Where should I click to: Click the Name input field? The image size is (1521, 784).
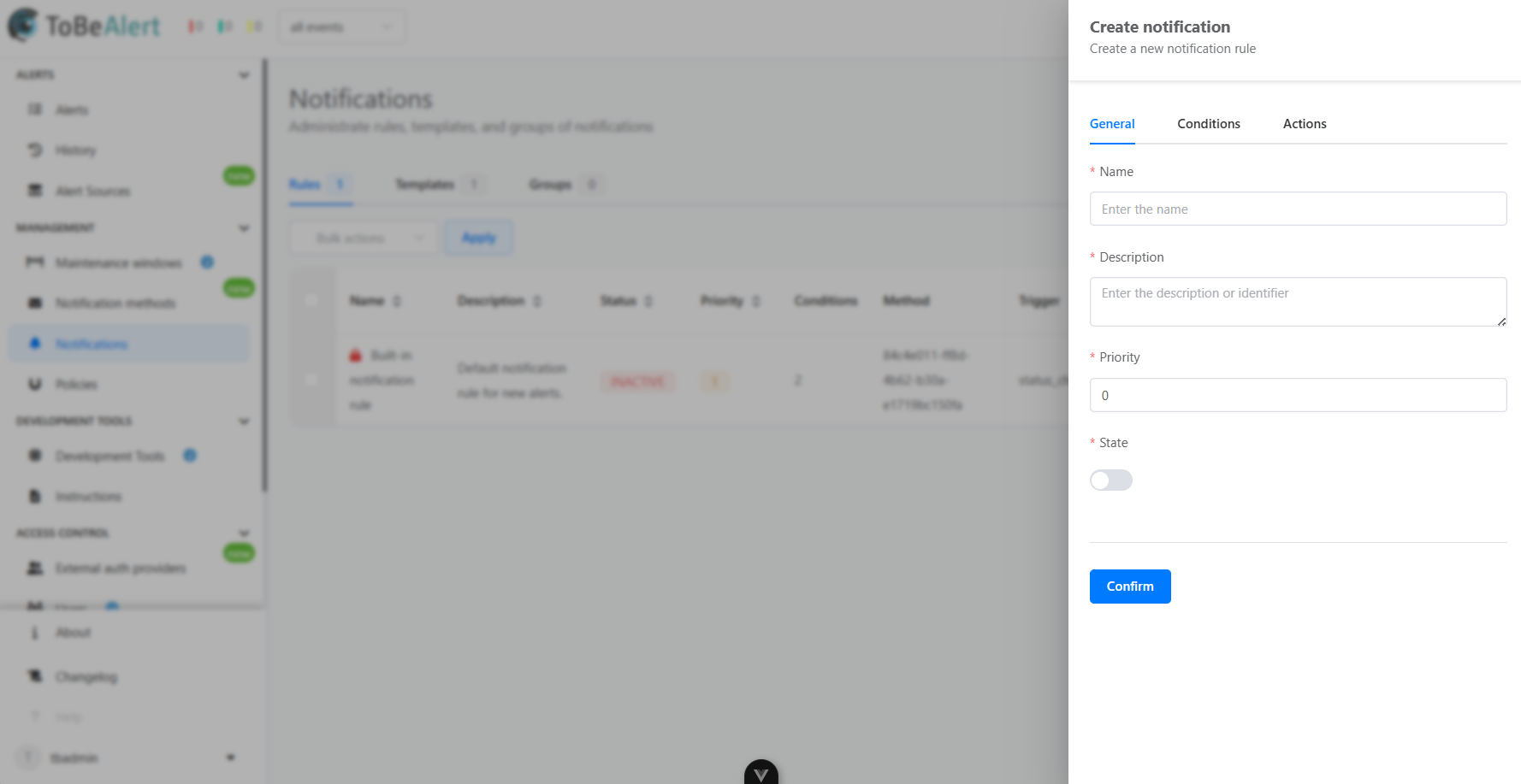(x=1298, y=209)
